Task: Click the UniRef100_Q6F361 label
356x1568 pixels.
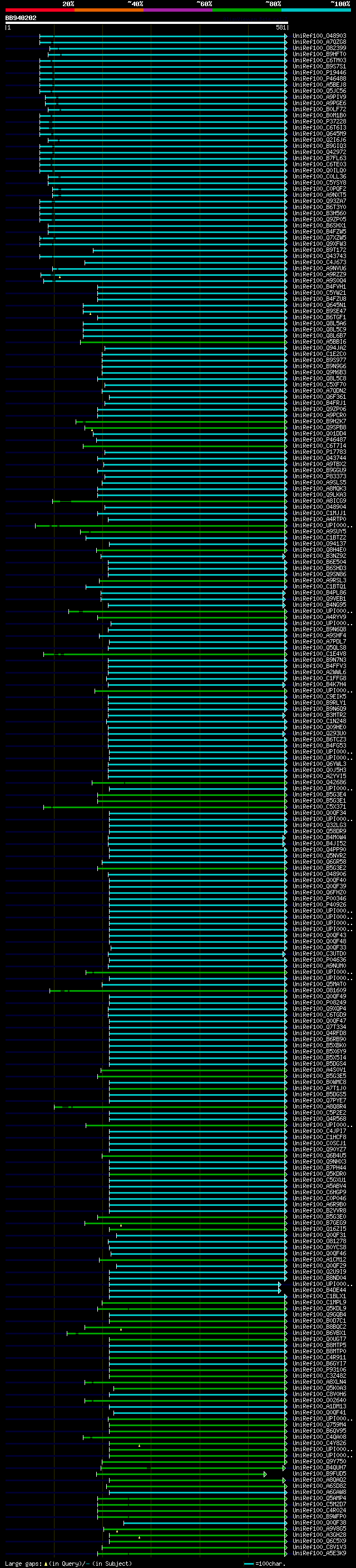Action: point(319,397)
